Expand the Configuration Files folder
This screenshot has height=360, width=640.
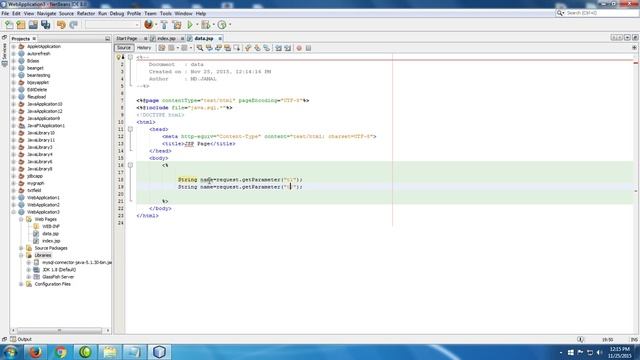[x=21, y=284]
